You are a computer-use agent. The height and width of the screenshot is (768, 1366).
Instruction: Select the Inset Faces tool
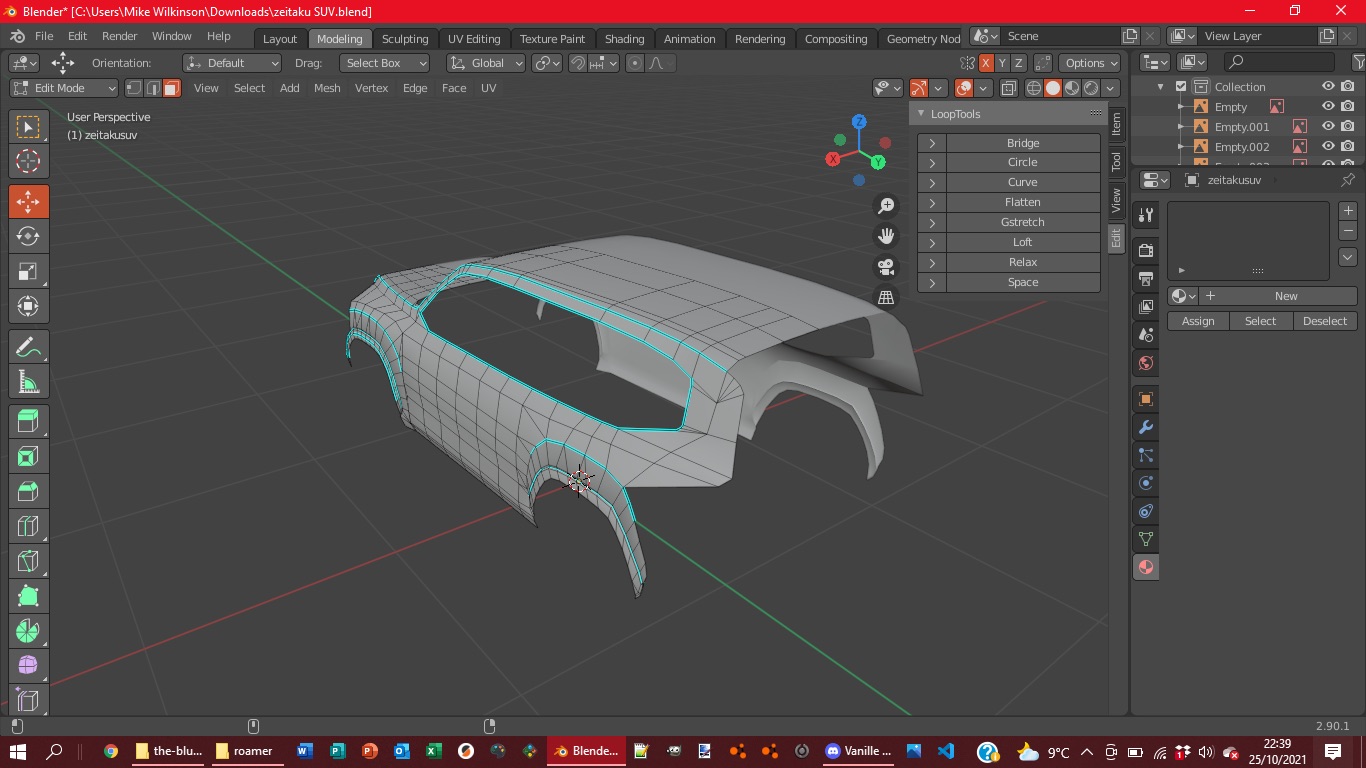(28, 457)
